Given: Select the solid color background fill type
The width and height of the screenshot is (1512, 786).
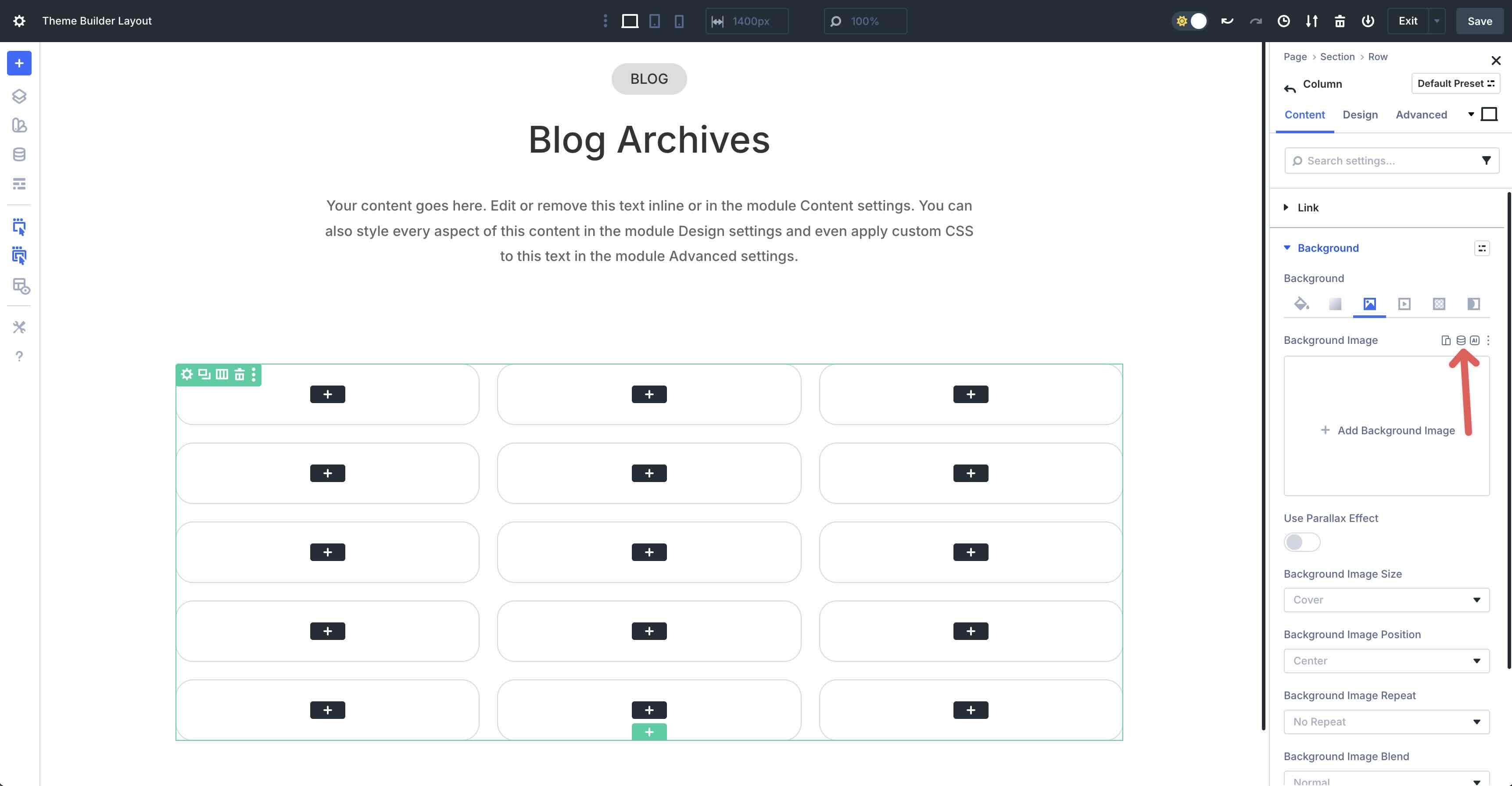Looking at the screenshot, I should click(1301, 304).
